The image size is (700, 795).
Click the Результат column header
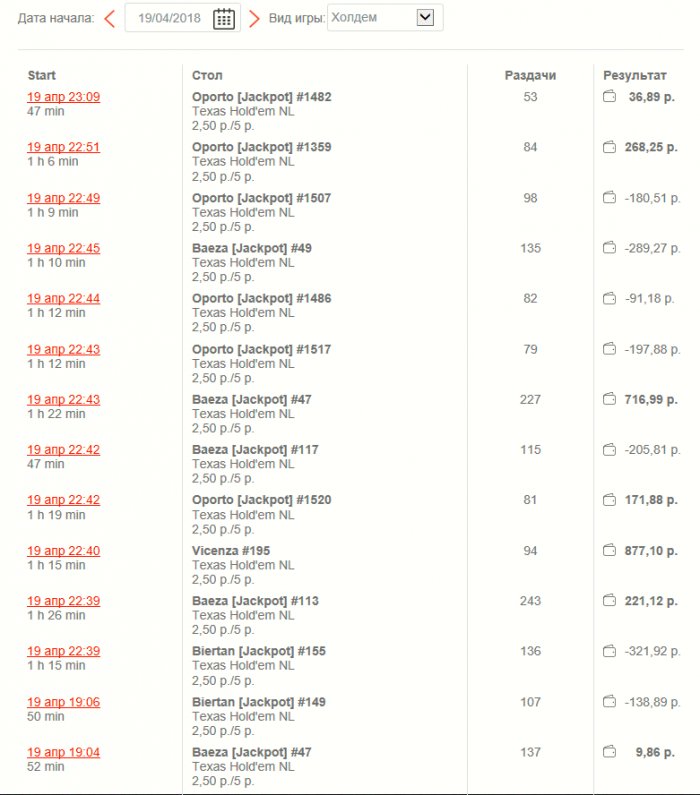(634, 75)
